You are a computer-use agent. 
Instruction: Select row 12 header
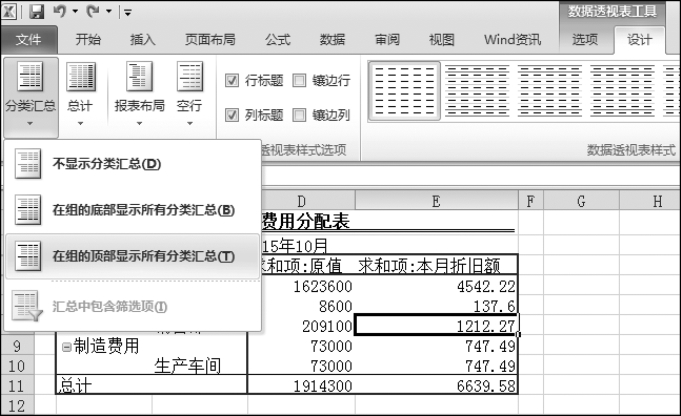(x=17, y=406)
